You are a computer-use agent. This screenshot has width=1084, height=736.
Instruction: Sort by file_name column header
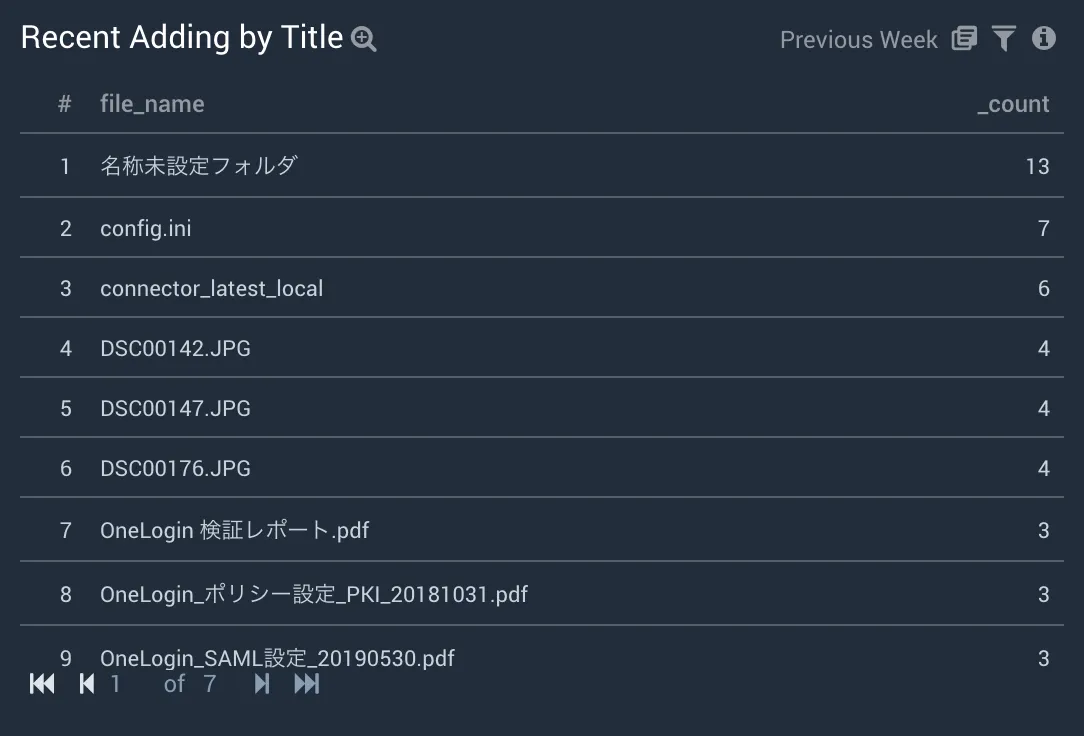point(152,104)
